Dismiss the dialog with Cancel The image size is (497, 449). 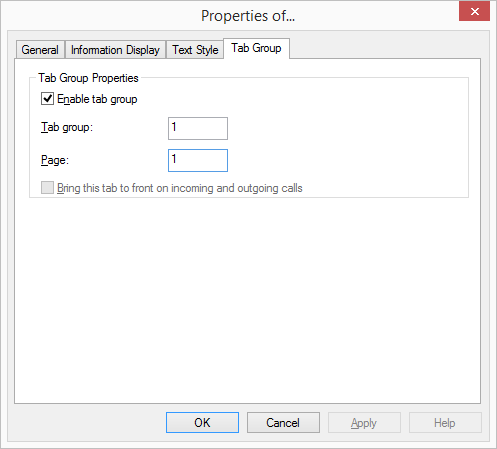[x=283, y=423]
